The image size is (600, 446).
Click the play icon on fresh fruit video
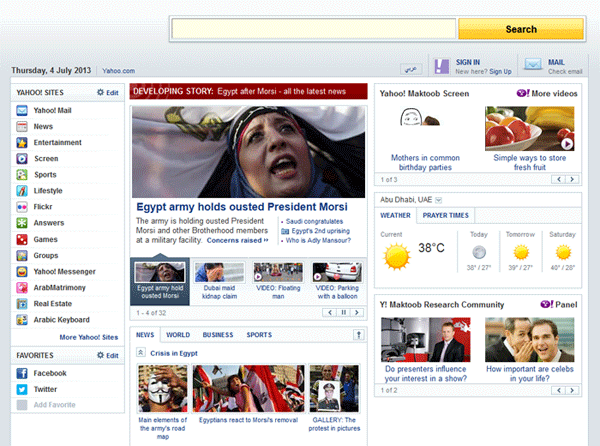point(567,144)
